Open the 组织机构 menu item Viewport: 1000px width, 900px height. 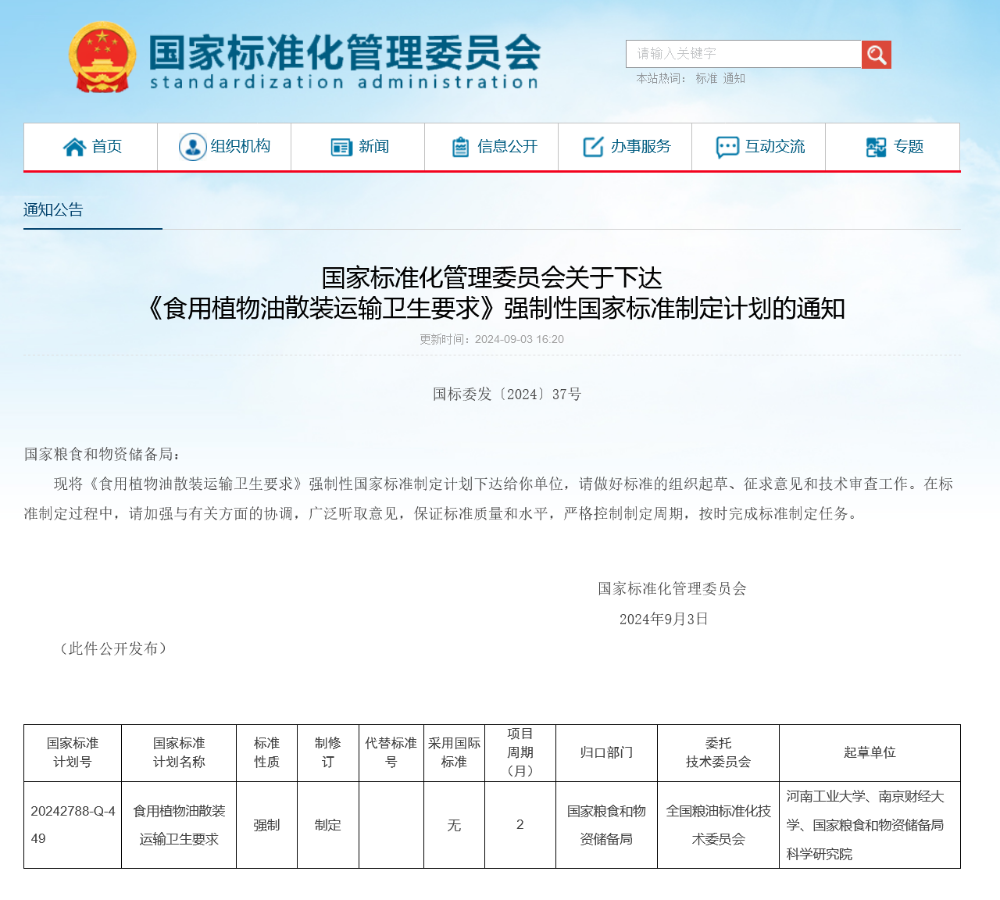point(224,147)
